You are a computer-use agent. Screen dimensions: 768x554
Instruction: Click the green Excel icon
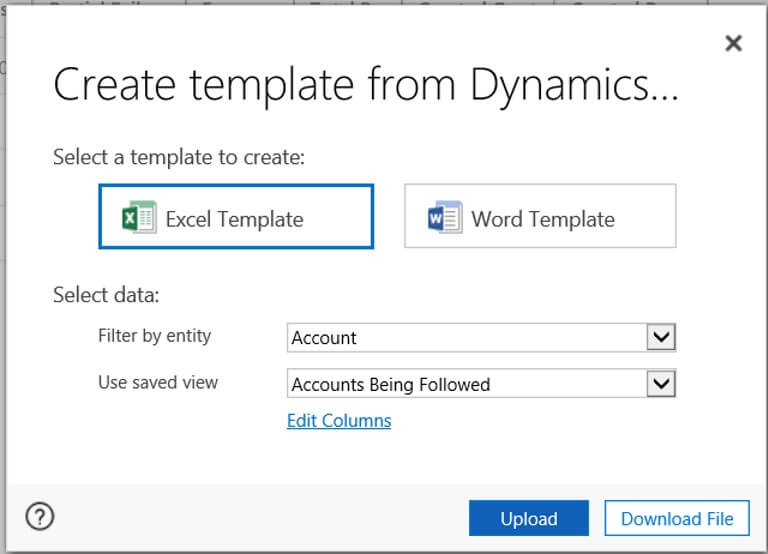pyautogui.click(x=139, y=217)
